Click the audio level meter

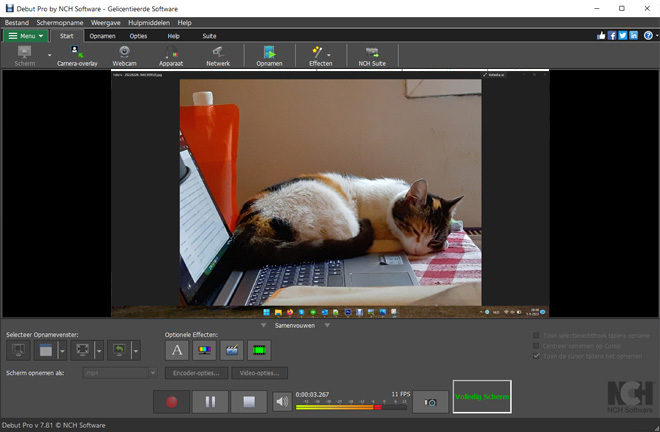[x=351, y=405]
